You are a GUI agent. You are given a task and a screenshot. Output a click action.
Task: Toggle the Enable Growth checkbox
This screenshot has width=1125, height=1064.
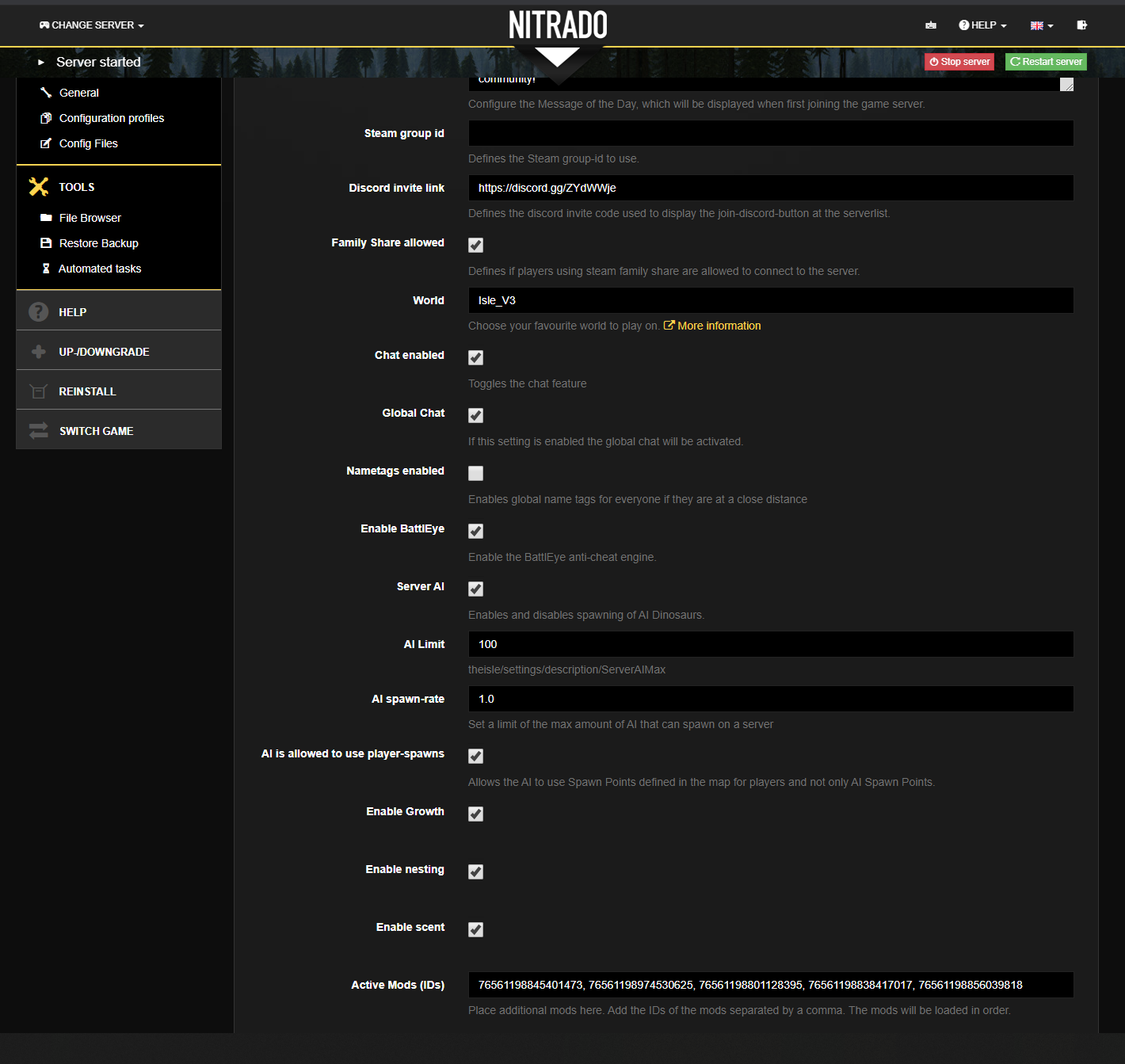point(475,814)
